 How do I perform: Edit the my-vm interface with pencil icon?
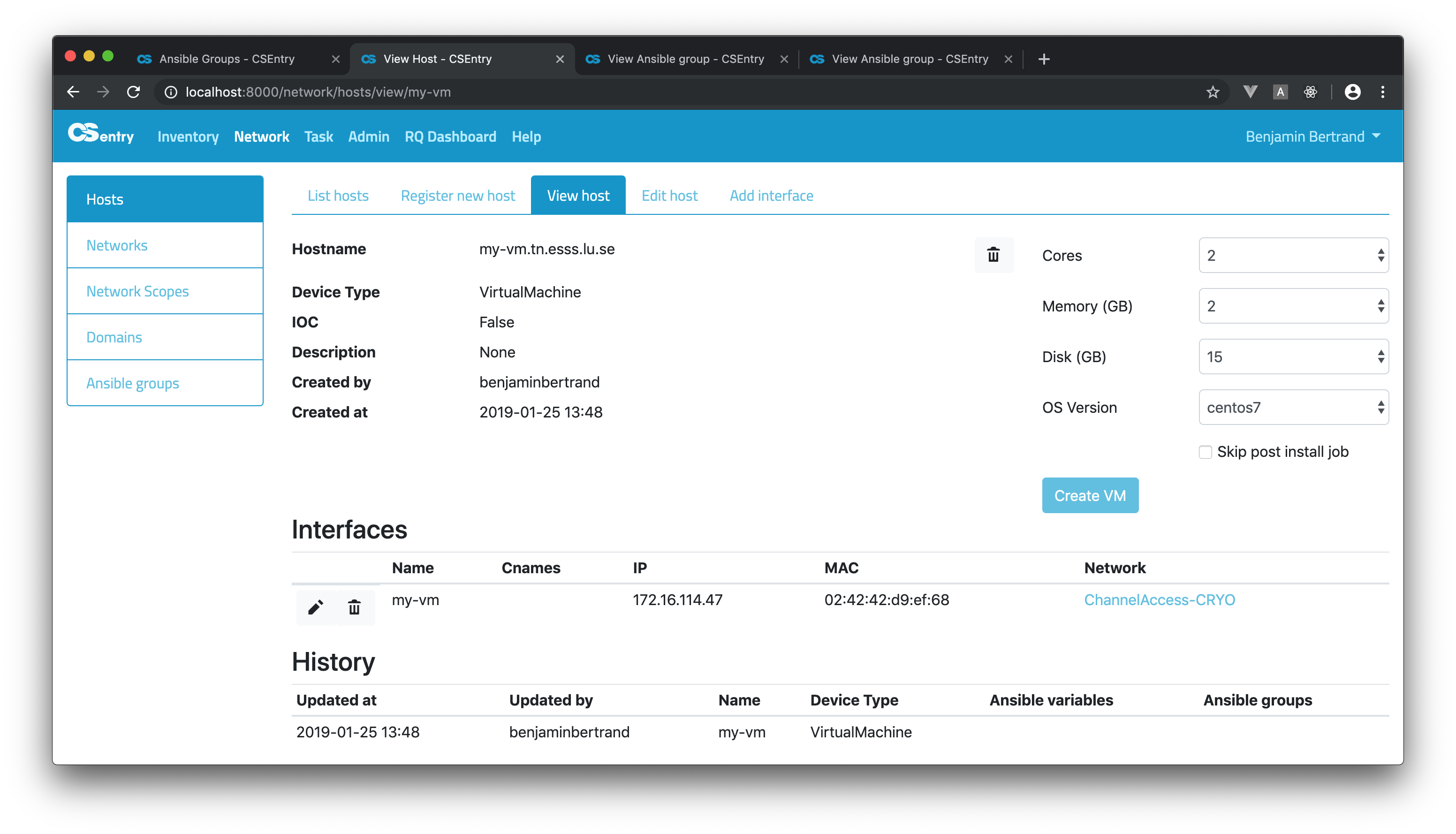(316, 607)
